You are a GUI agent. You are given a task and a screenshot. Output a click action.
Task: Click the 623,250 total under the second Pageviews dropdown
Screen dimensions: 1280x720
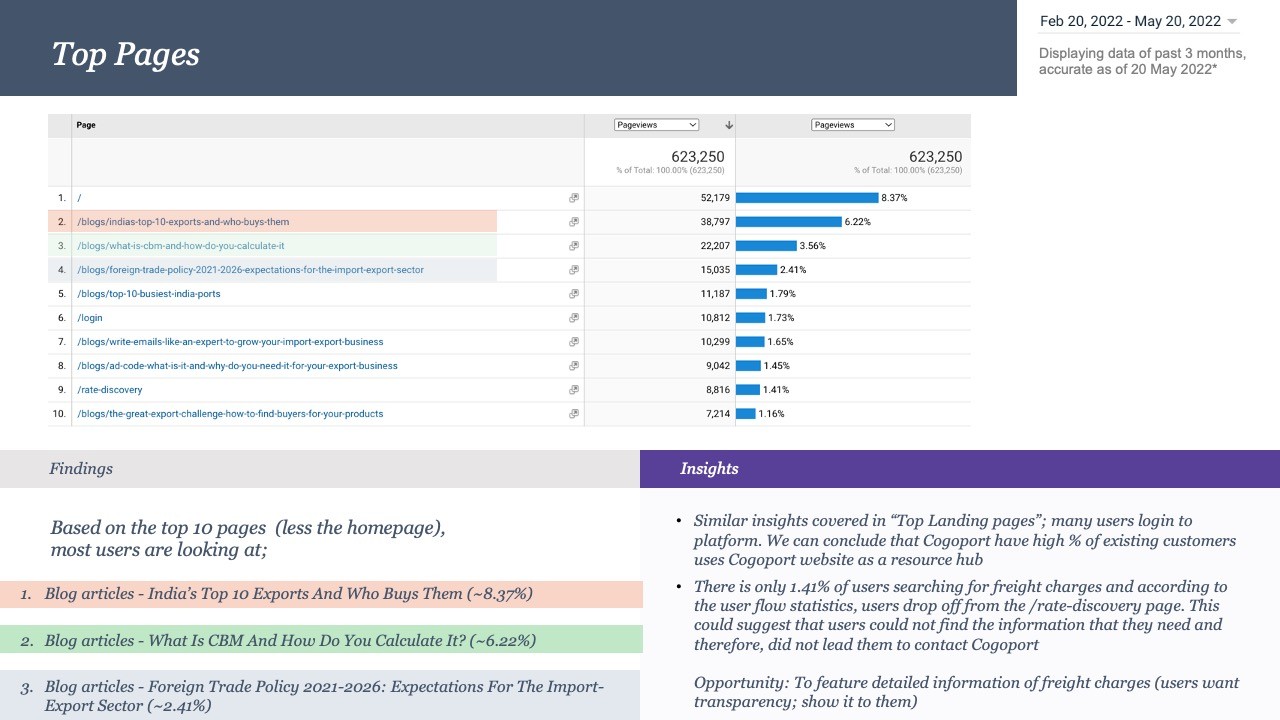[x=935, y=157]
